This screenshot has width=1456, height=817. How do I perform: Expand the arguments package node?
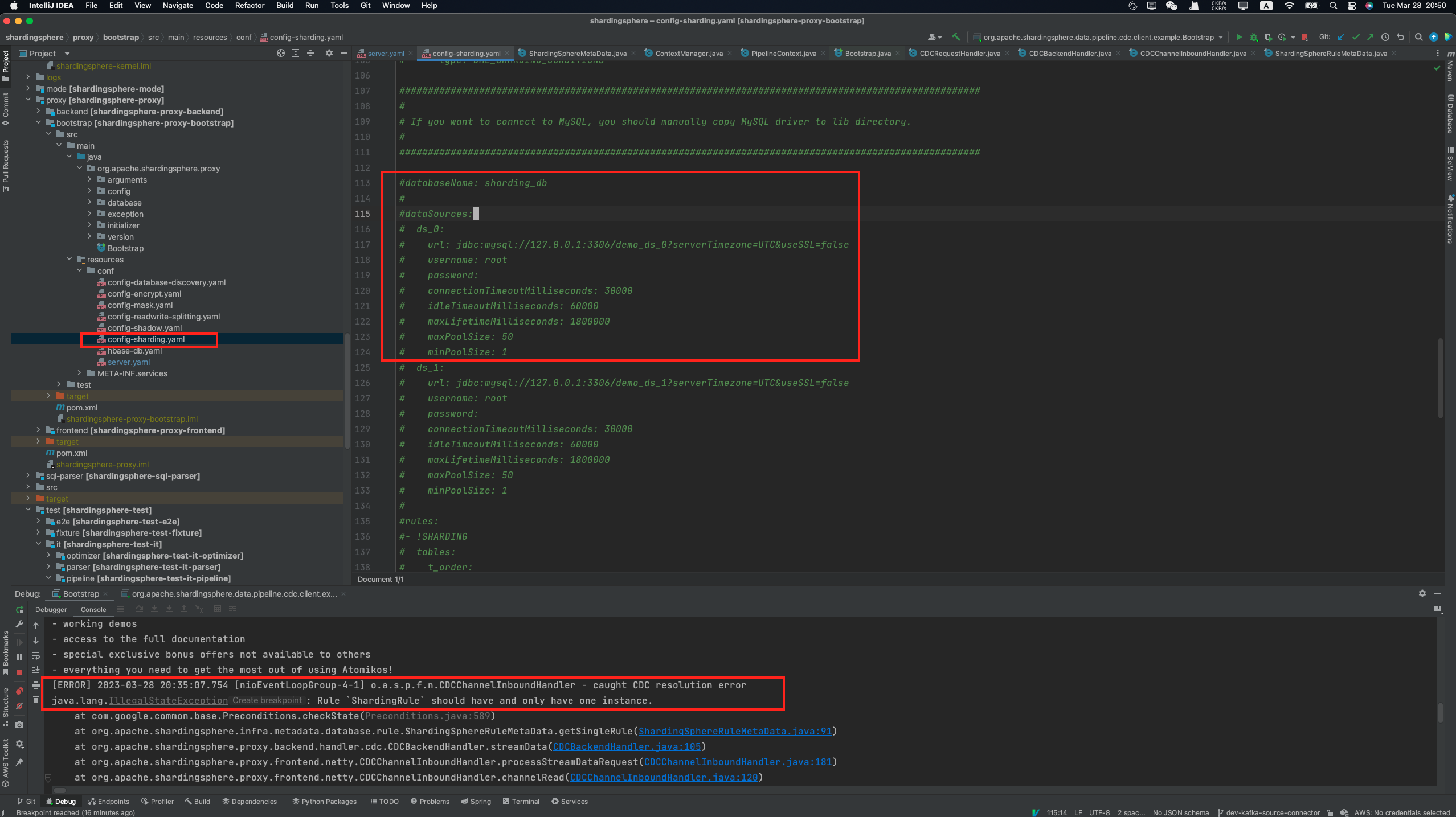pos(89,179)
